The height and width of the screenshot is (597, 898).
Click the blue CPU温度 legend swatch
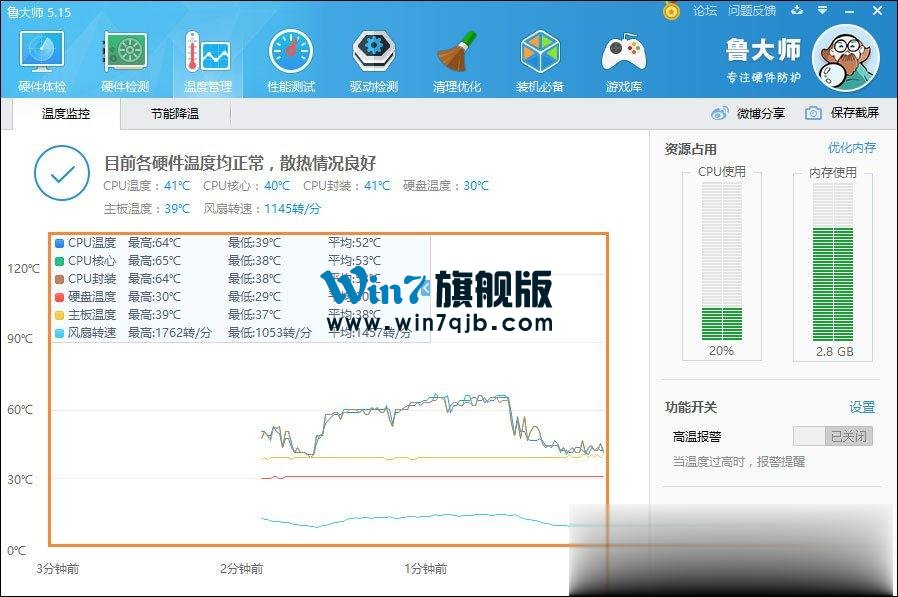click(x=59, y=243)
